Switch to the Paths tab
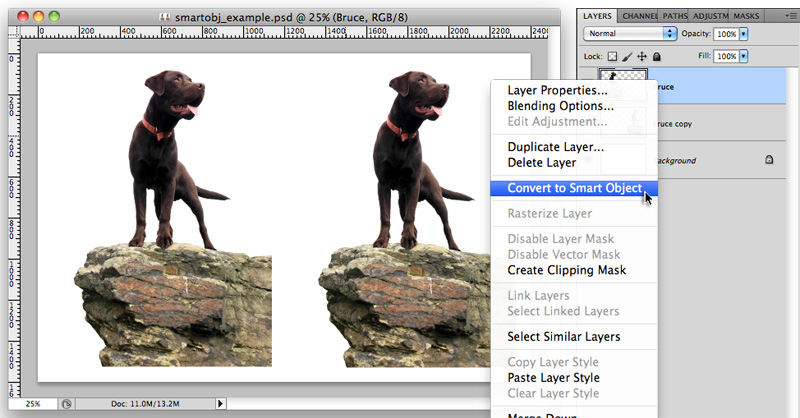The width and height of the screenshot is (800, 418). [673, 16]
